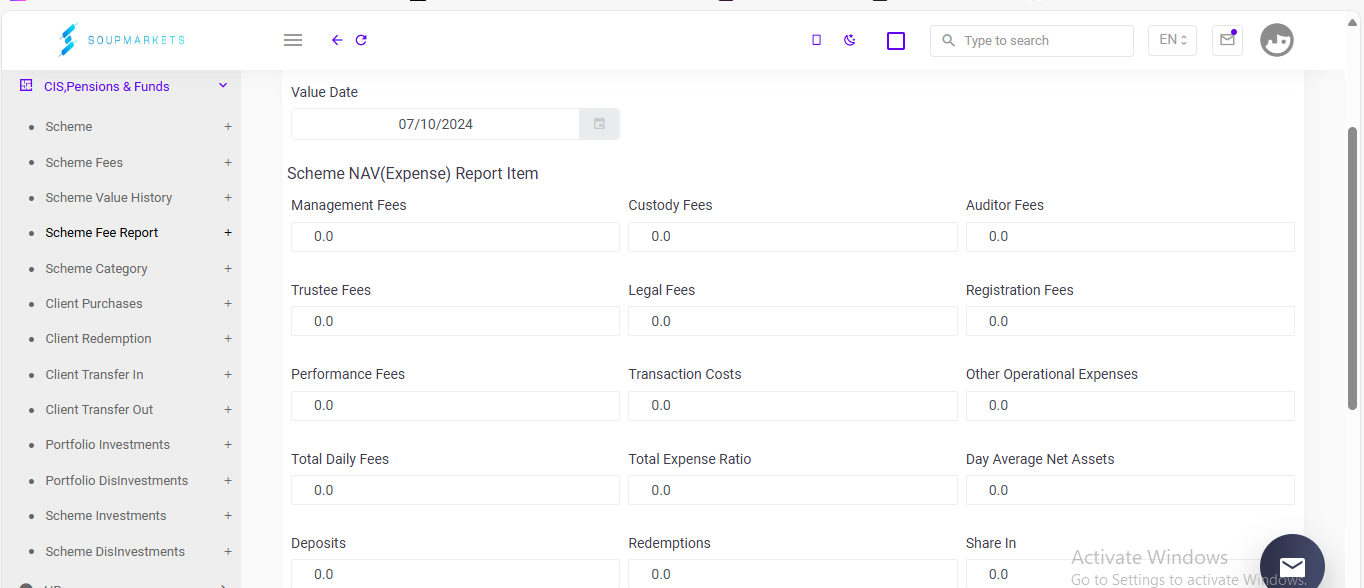Expand the Scheme Fees plus icon

tap(228, 162)
